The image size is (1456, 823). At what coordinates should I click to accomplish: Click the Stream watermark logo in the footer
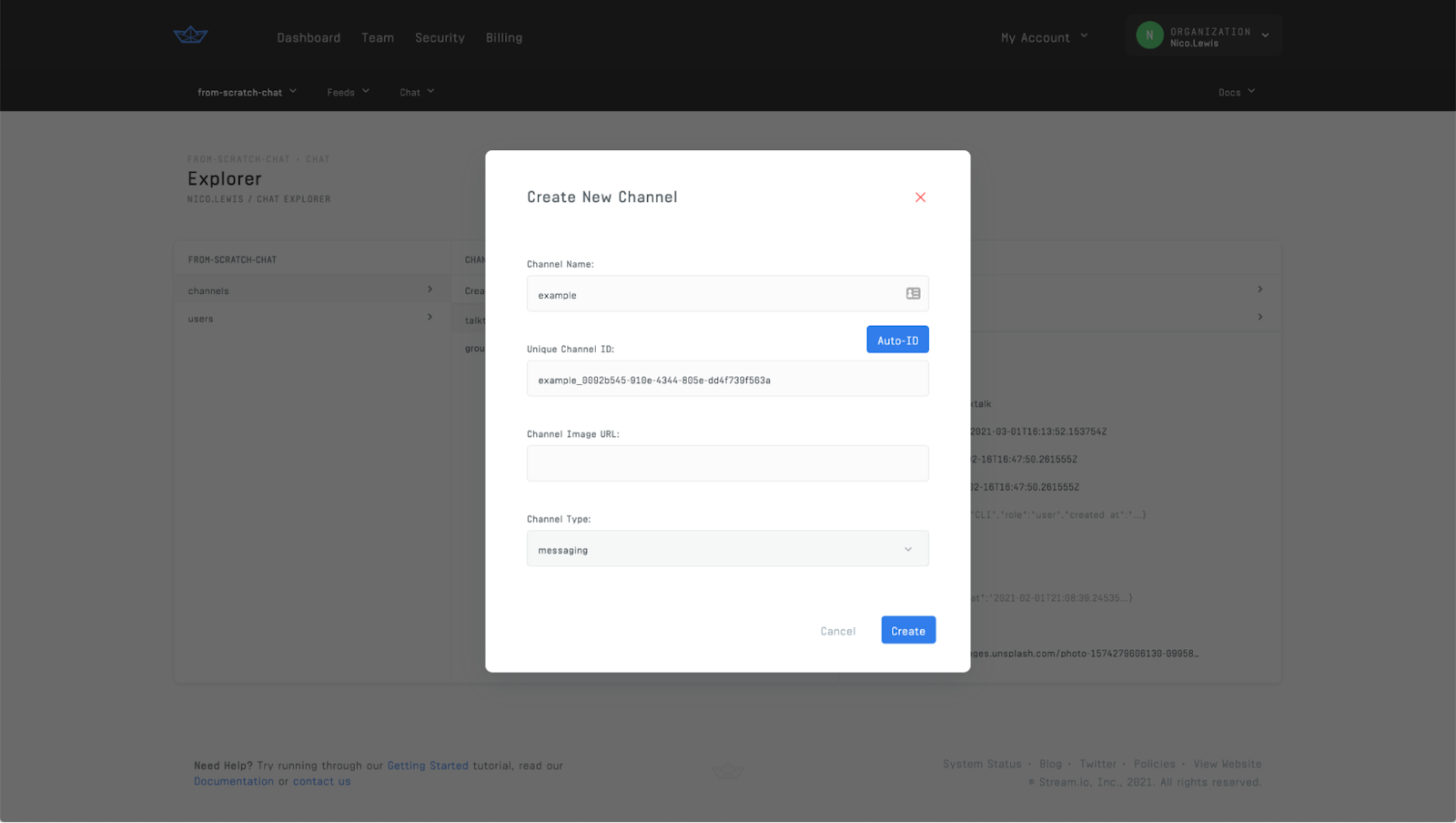pos(727,769)
